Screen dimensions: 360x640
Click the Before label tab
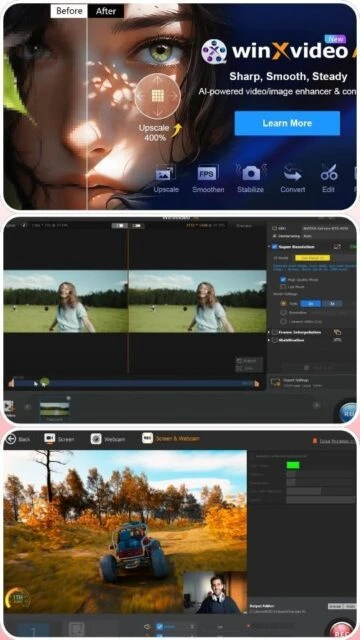click(x=69, y=11)
